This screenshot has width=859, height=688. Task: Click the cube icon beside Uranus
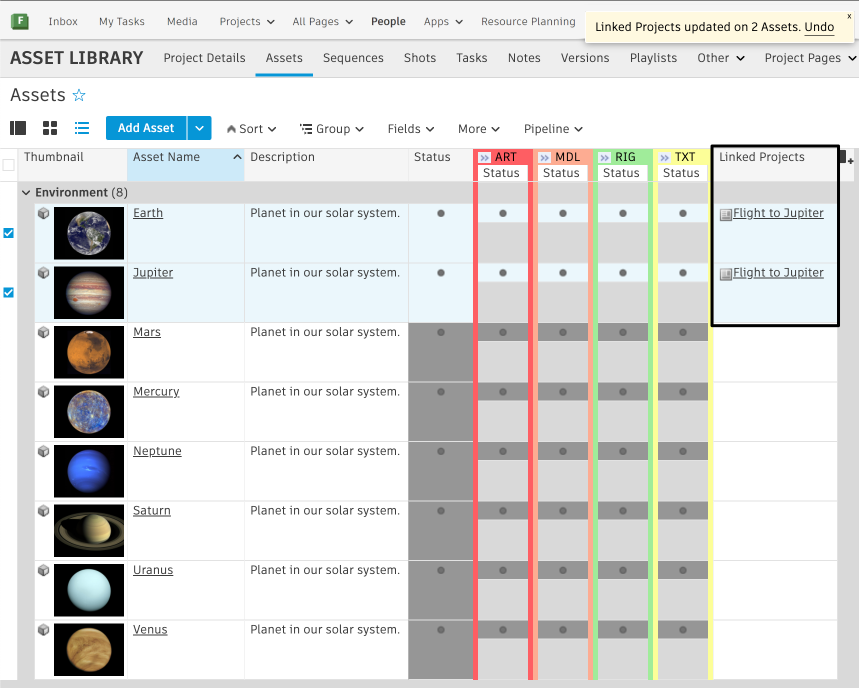(x=43, y=570)
